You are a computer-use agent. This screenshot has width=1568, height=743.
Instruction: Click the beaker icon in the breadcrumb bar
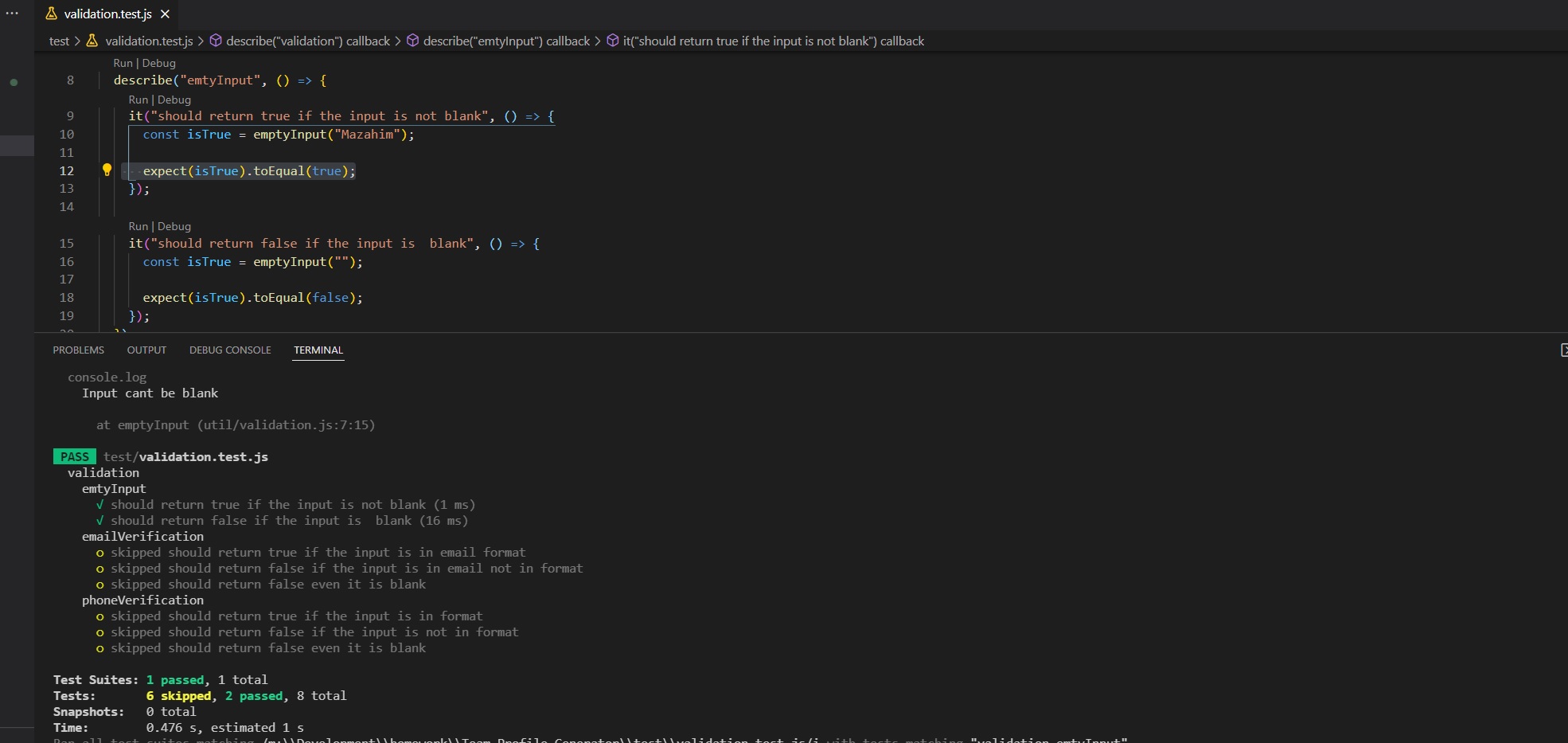(x=92, y=41)
